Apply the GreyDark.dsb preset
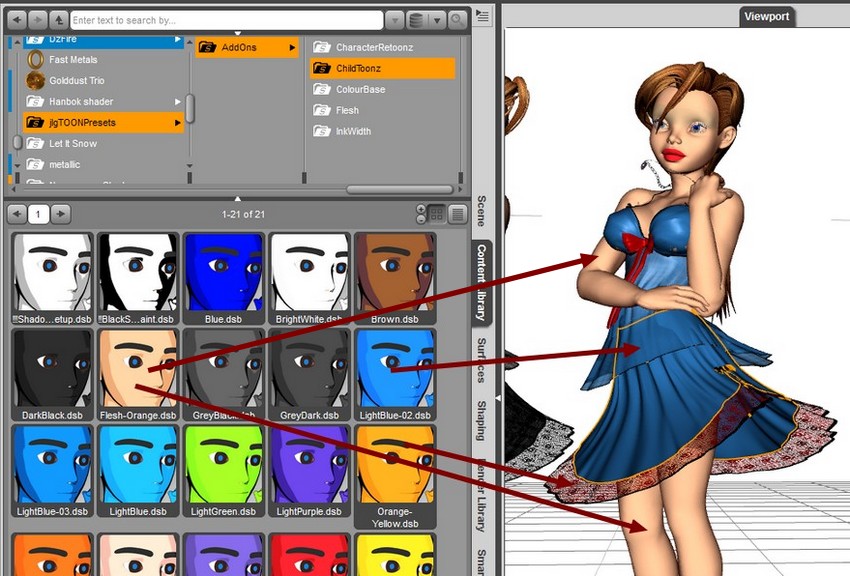Image resolution: width=850 pixels, height=576 pixels. point(309,375)
